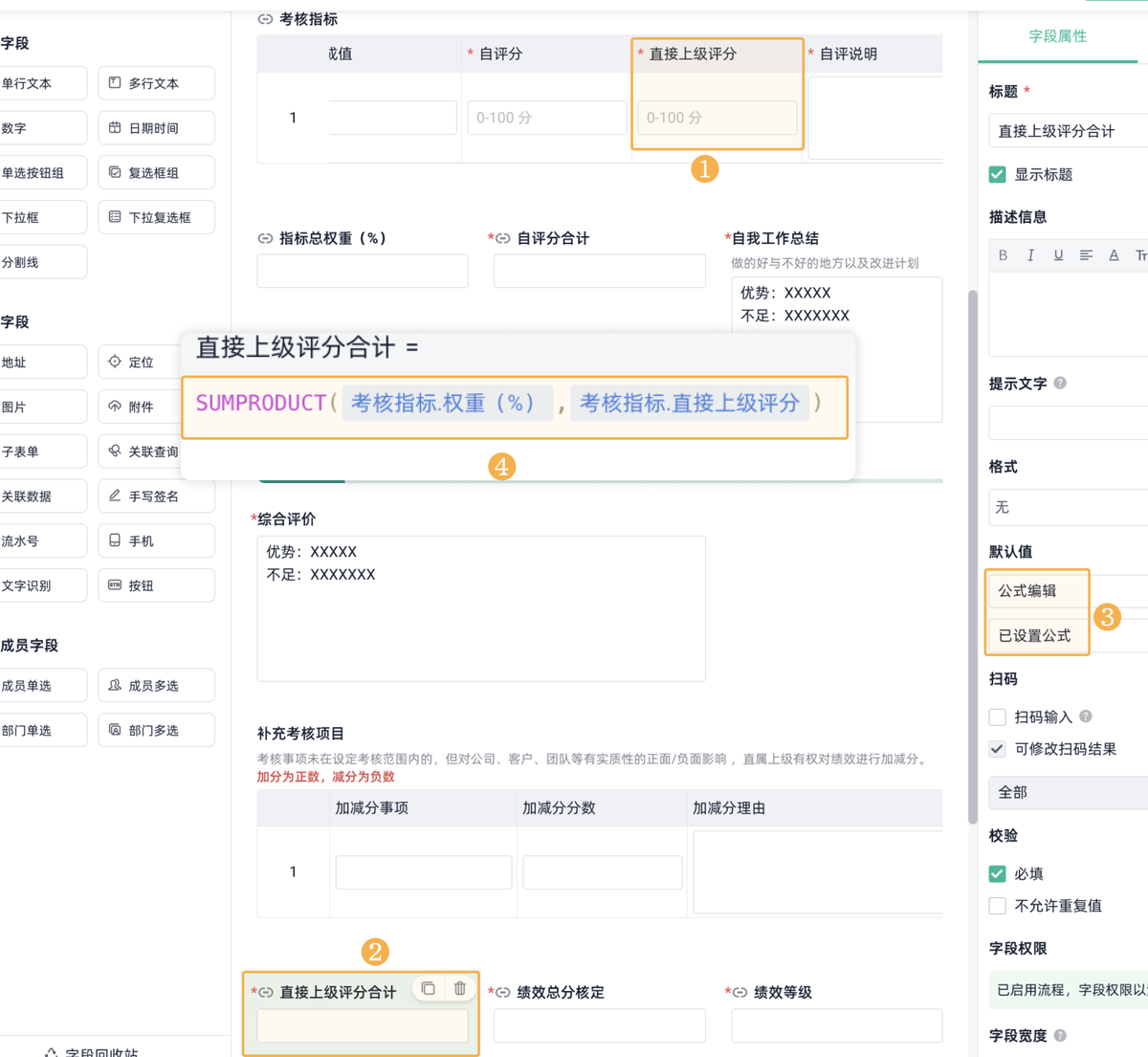Click the vertical scrollbar of form canvas
The height and width of the screenshot is (1057, 1148).
(x=973, y=555)
